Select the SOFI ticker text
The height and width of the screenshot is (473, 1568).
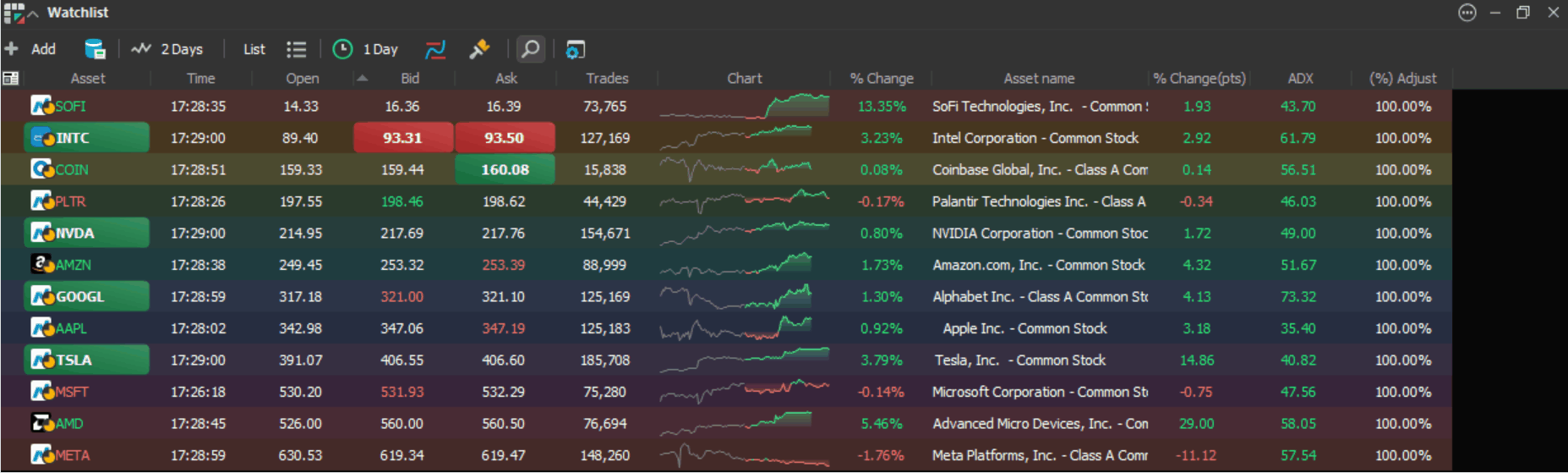click(70, 107)
